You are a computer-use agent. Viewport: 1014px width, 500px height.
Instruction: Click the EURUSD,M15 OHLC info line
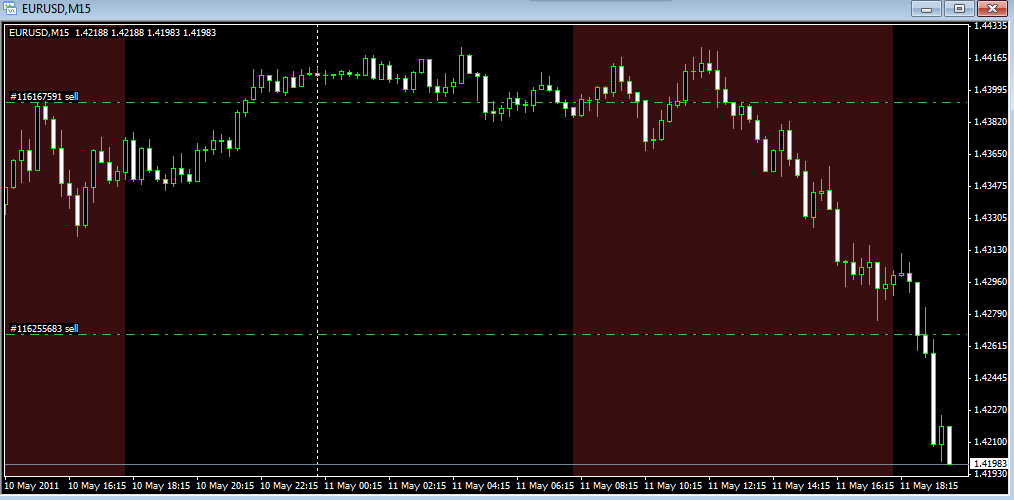tap(113, 32)
